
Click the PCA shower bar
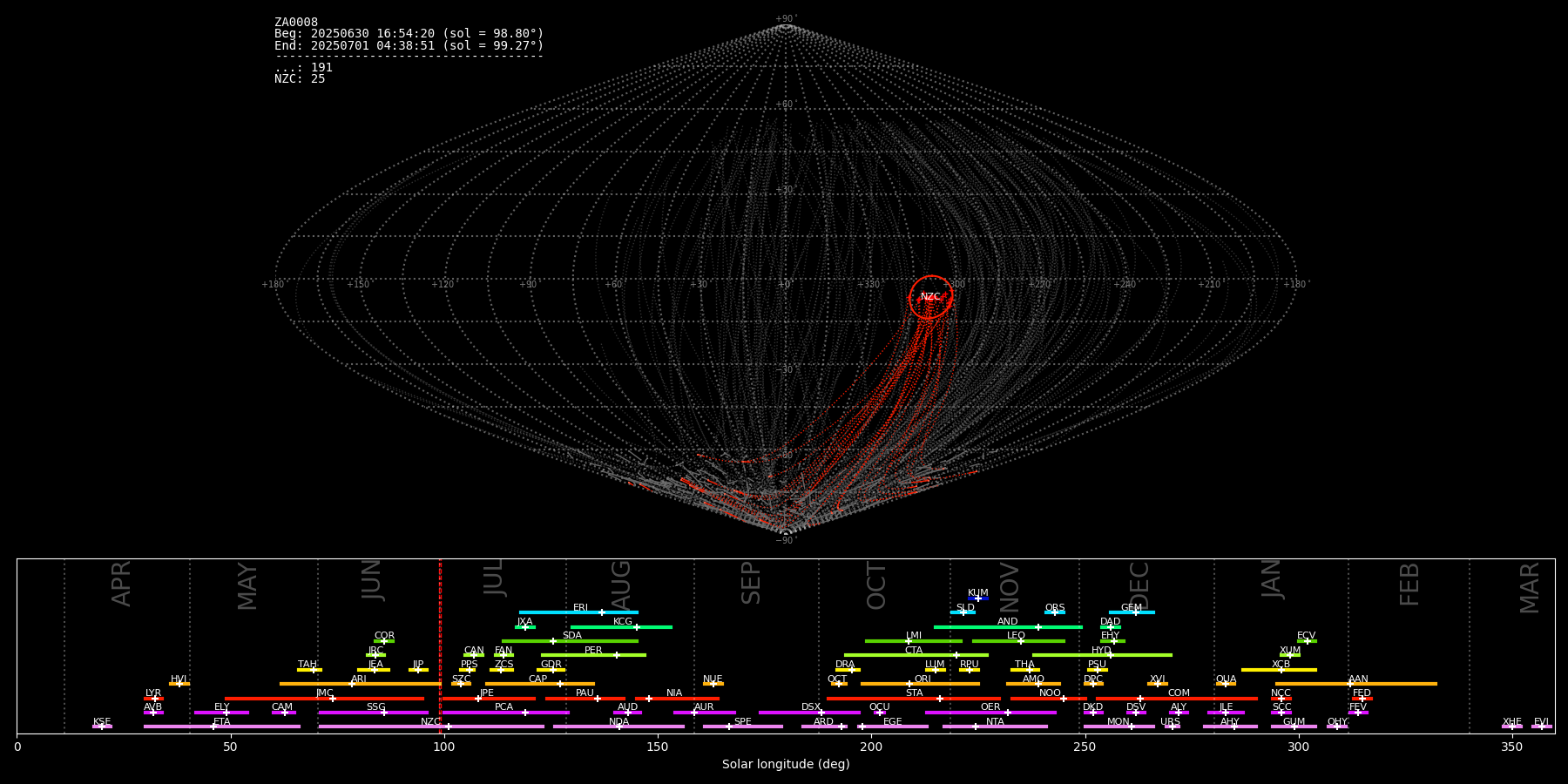[505, 713]
